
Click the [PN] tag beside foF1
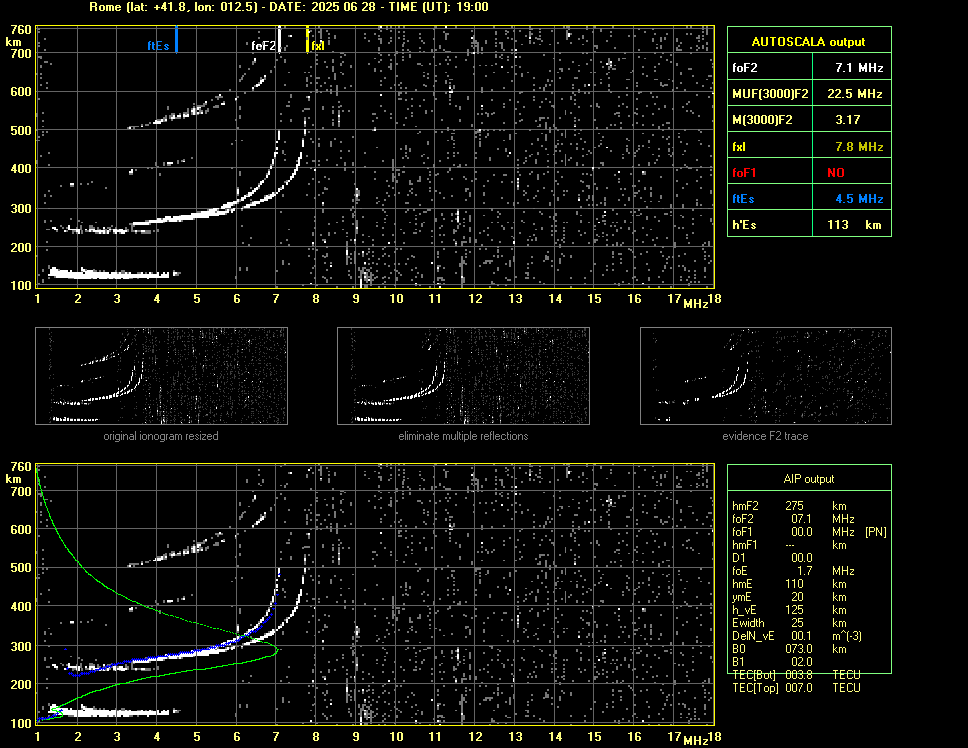pyautogui.click(x=875, y=532)
